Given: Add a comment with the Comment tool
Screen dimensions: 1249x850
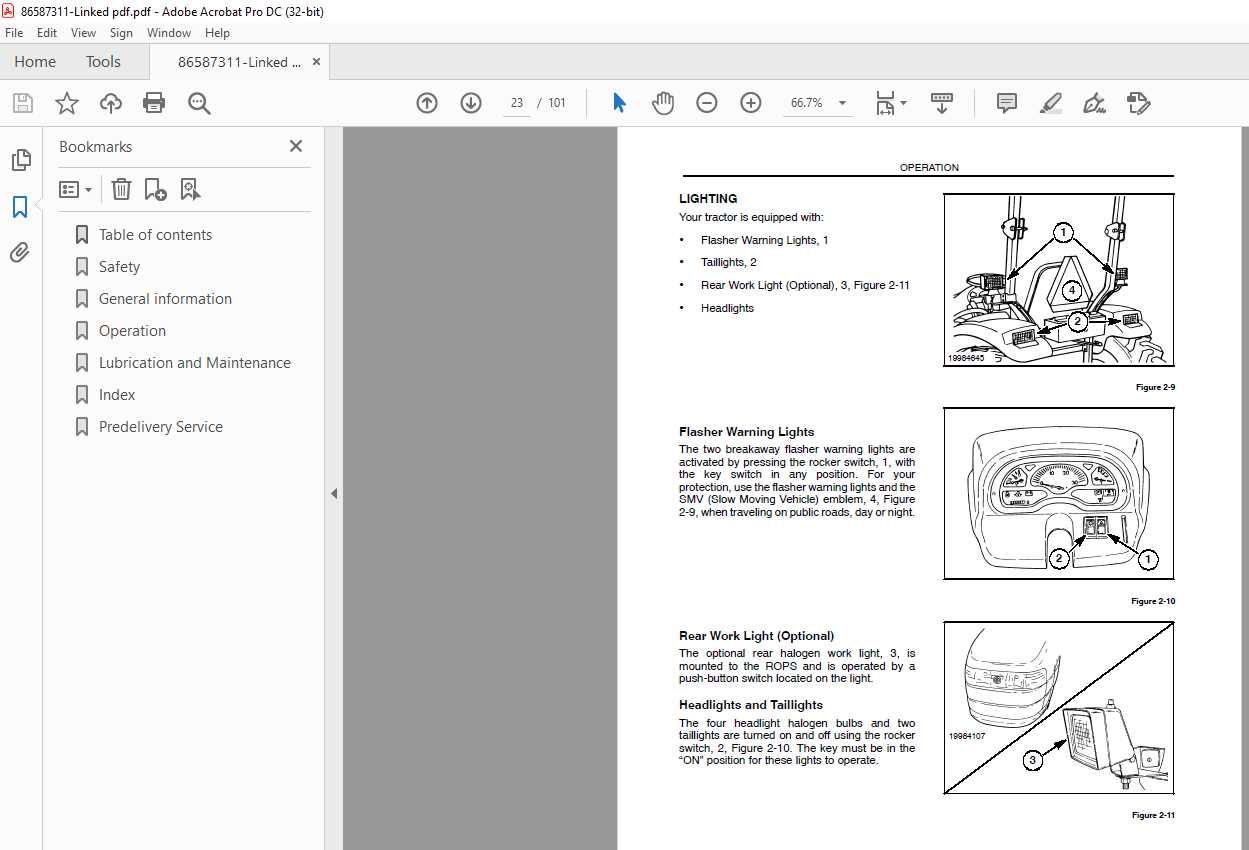Looking at the screenshot, I should tap(1005, 103).
